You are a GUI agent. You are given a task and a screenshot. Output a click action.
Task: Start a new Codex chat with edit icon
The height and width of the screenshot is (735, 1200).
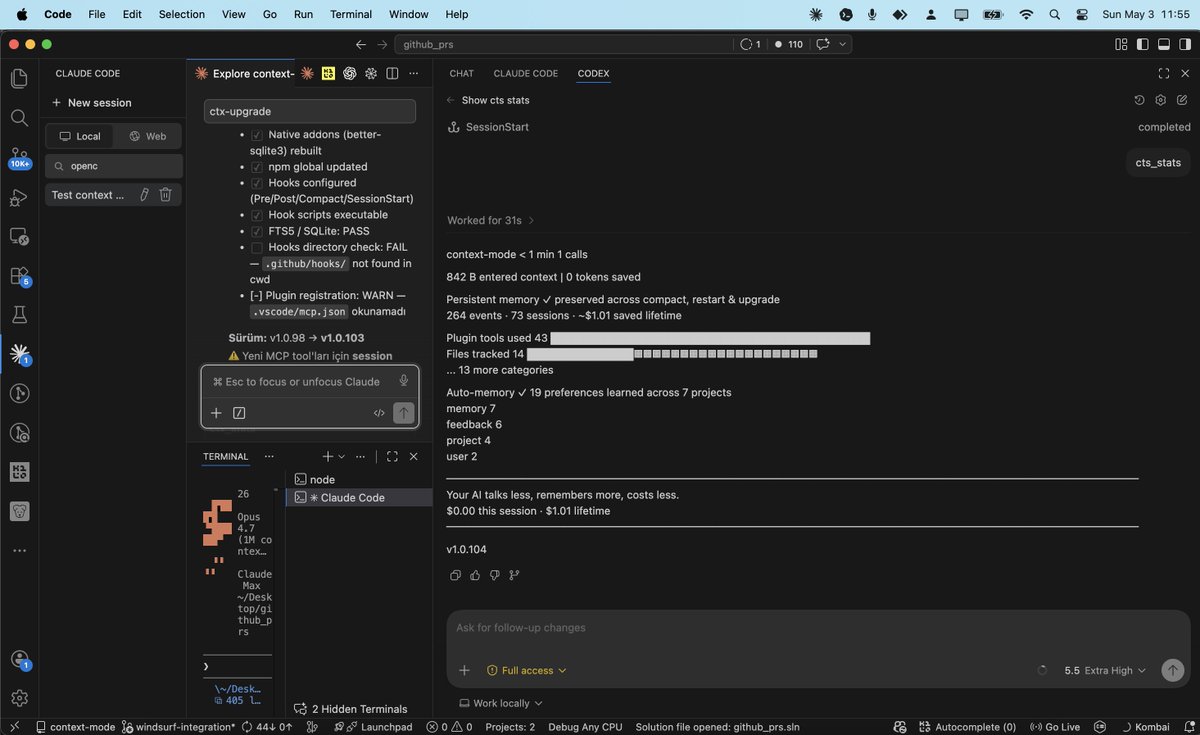coord(1182,100)
